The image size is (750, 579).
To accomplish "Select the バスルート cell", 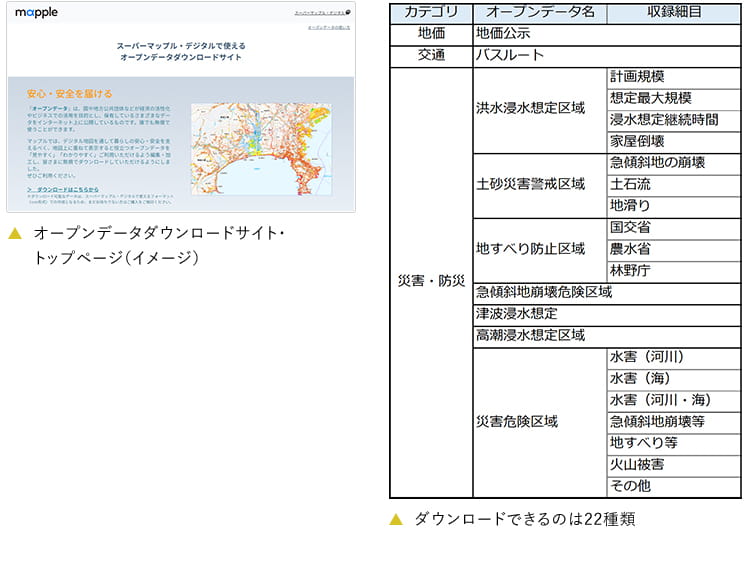I will 607,56.
